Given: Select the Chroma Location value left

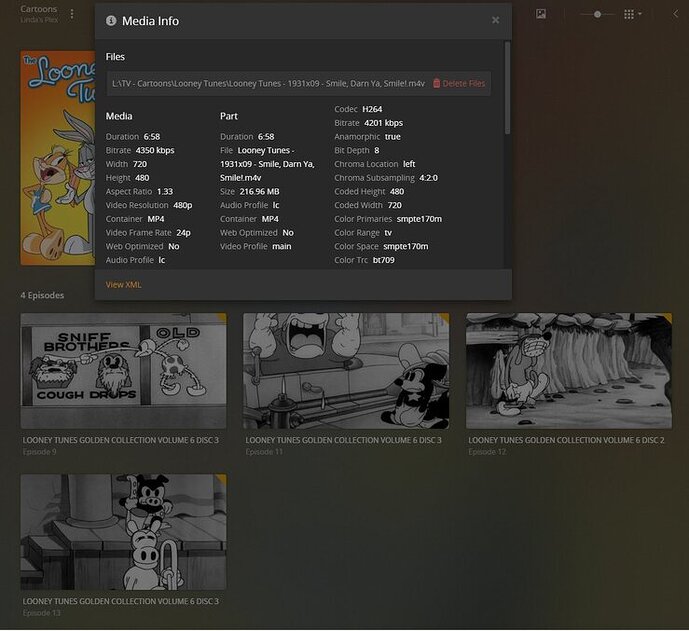Looking at the screenshot, I should click(x=409, y=164).
